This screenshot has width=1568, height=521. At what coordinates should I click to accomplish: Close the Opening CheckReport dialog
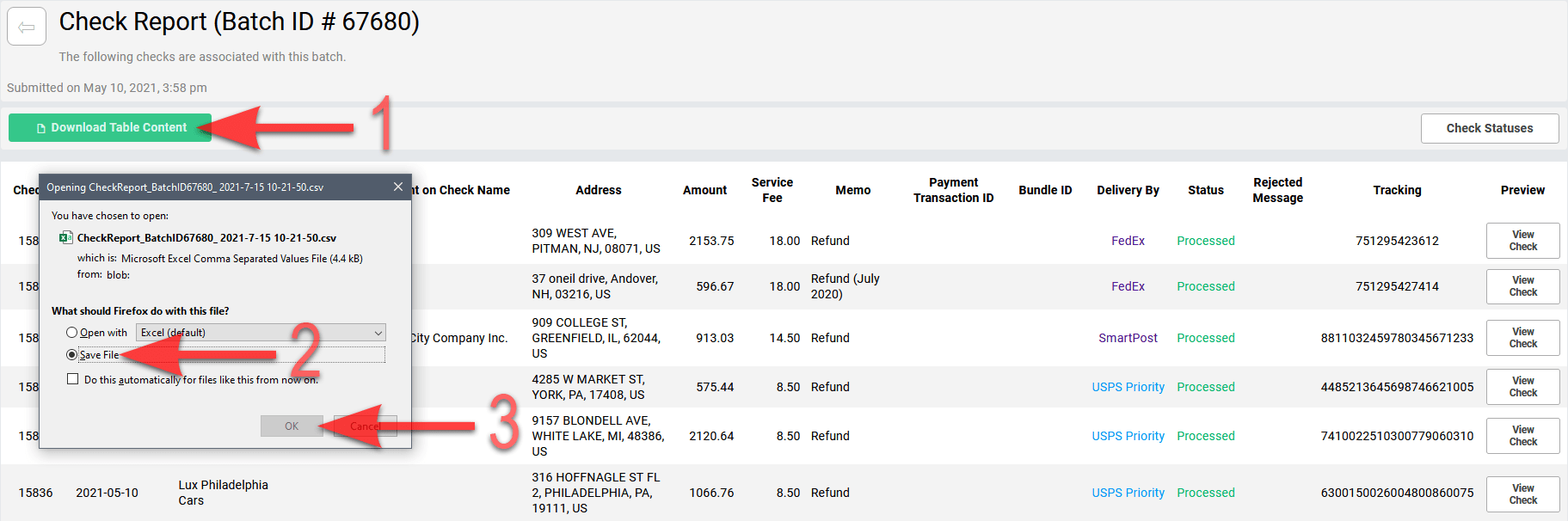(x=398, y=187)
